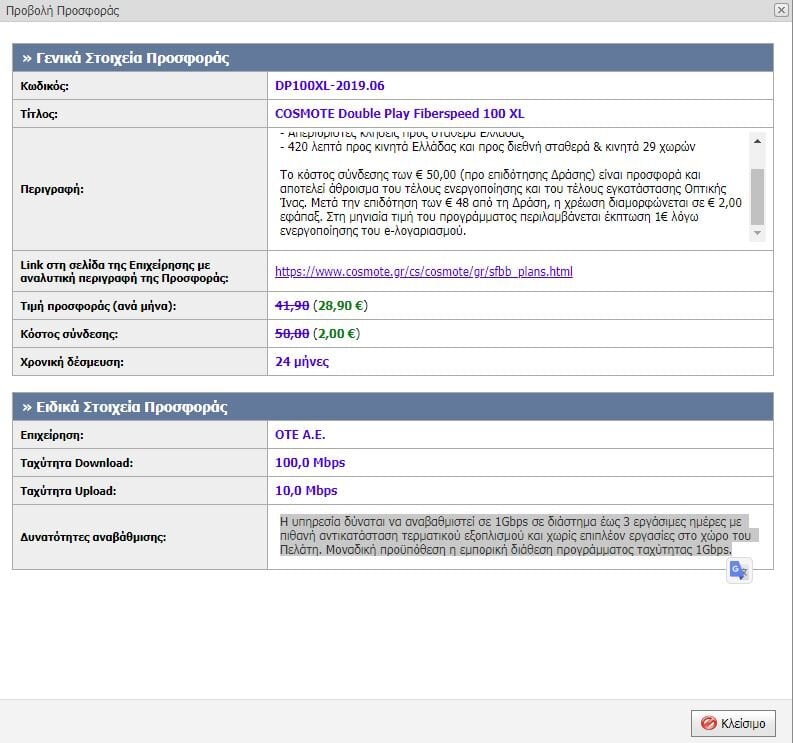The height and width of the screenshot is (743, 793).
Task: Click the Google Translate popup icon
Action: point(739,571)
